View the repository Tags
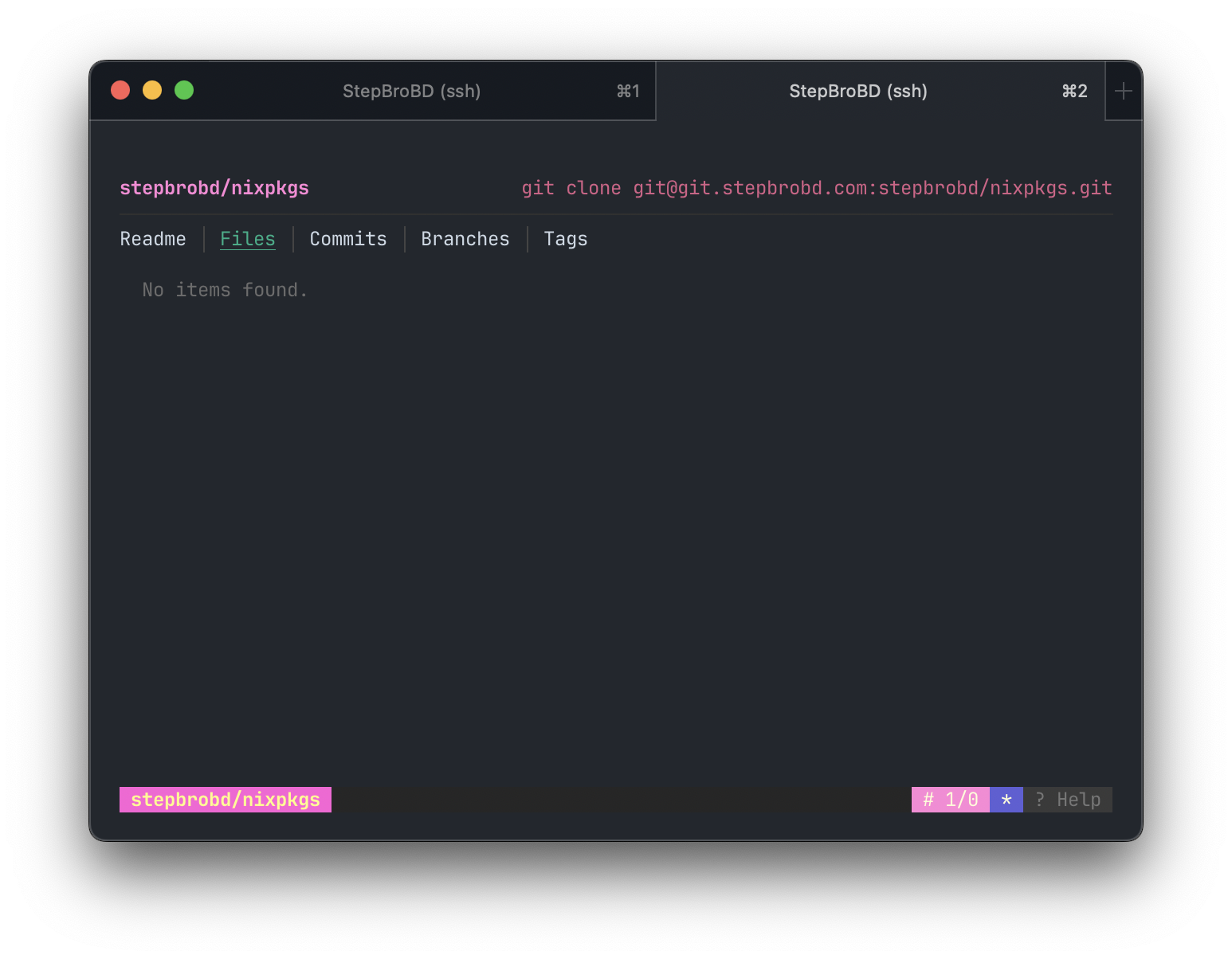Screen dimensions: 1232x959 tap(565, 239)
